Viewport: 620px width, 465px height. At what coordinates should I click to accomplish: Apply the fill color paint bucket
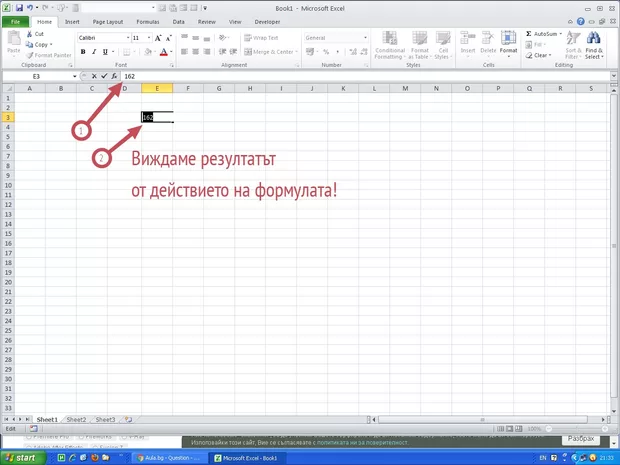148,52
